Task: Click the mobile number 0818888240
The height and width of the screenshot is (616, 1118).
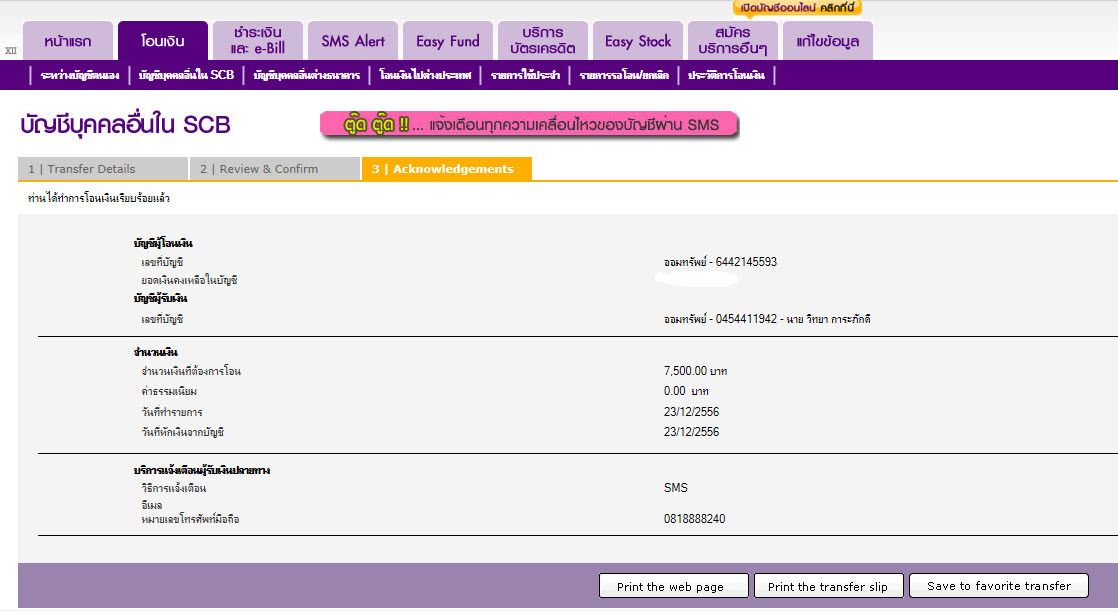Action: click(x=694, y=519)
